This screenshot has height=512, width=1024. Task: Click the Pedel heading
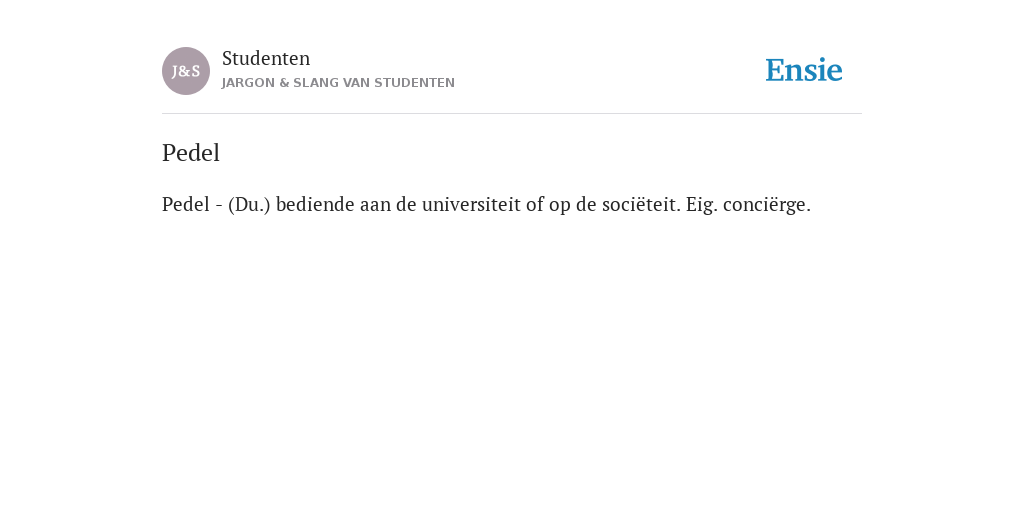pos(191,153)
